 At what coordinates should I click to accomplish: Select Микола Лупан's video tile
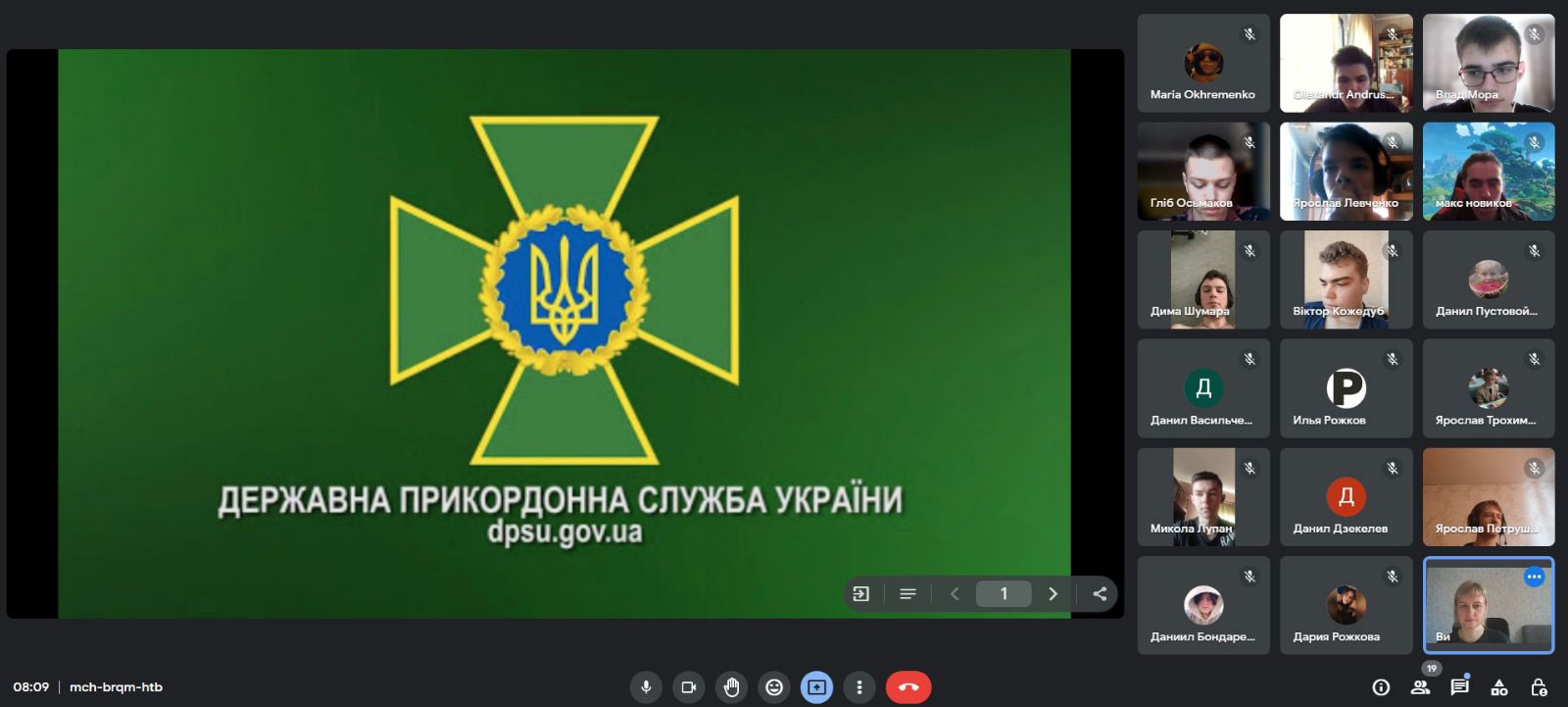click(x=1203, y=497)
